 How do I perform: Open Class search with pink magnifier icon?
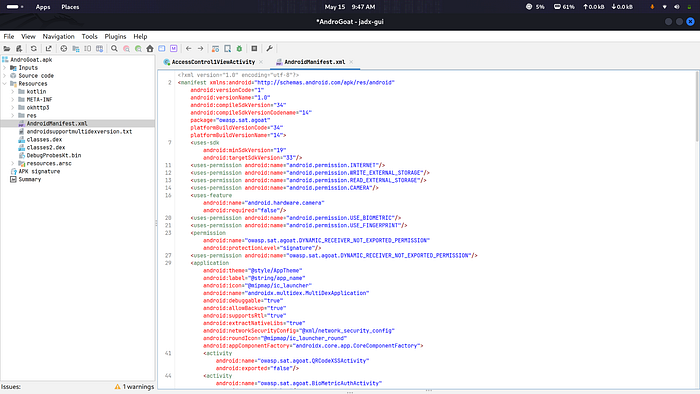126,49
